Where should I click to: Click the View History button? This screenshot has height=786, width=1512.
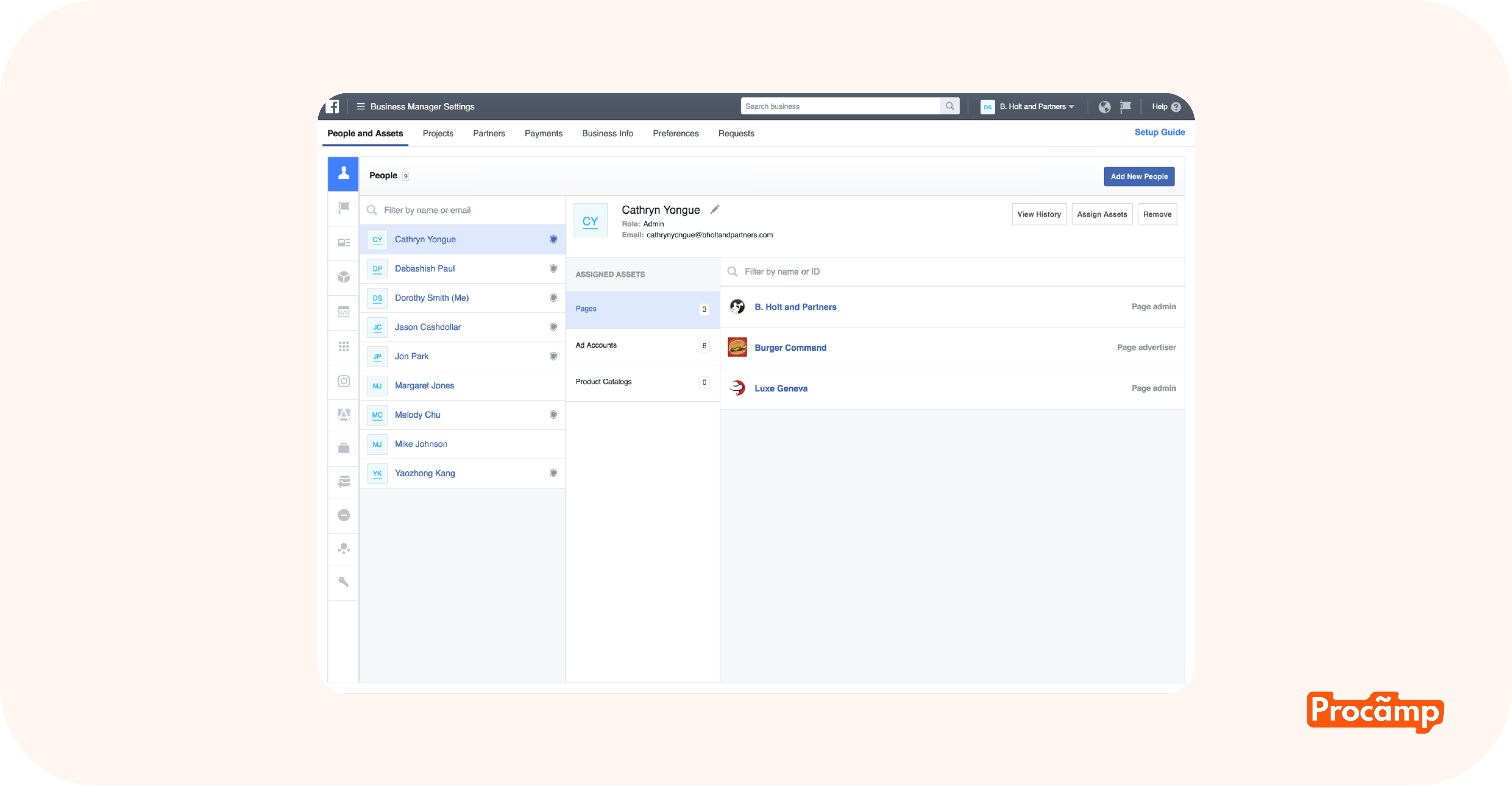coord(1039,214)
